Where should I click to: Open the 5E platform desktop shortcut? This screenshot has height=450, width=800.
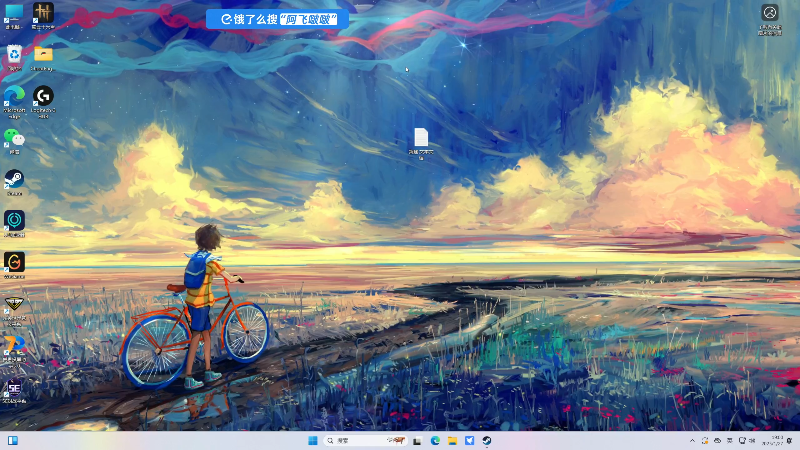(14, 392)
